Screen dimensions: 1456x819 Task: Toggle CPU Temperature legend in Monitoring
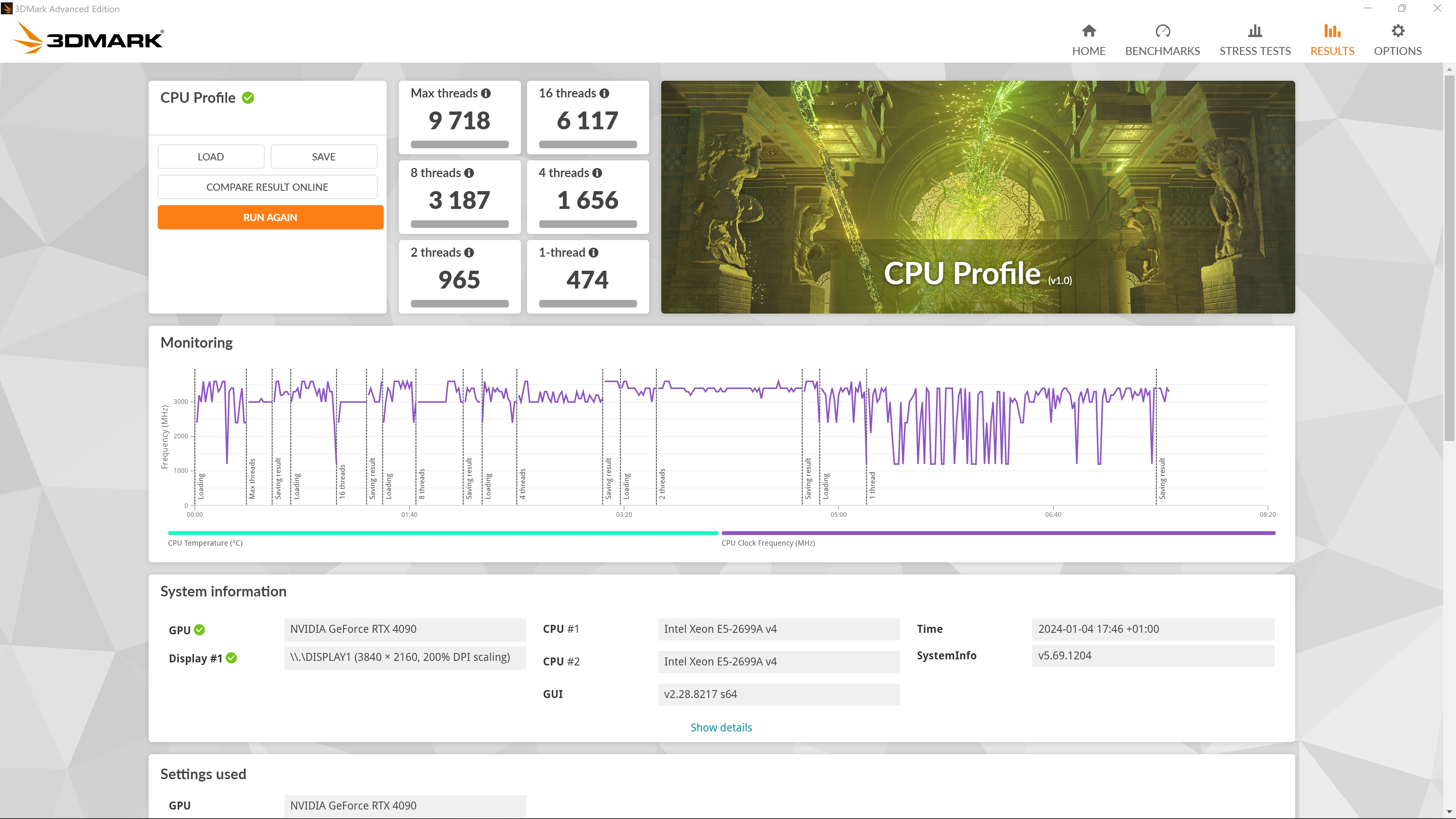point(442,533)
